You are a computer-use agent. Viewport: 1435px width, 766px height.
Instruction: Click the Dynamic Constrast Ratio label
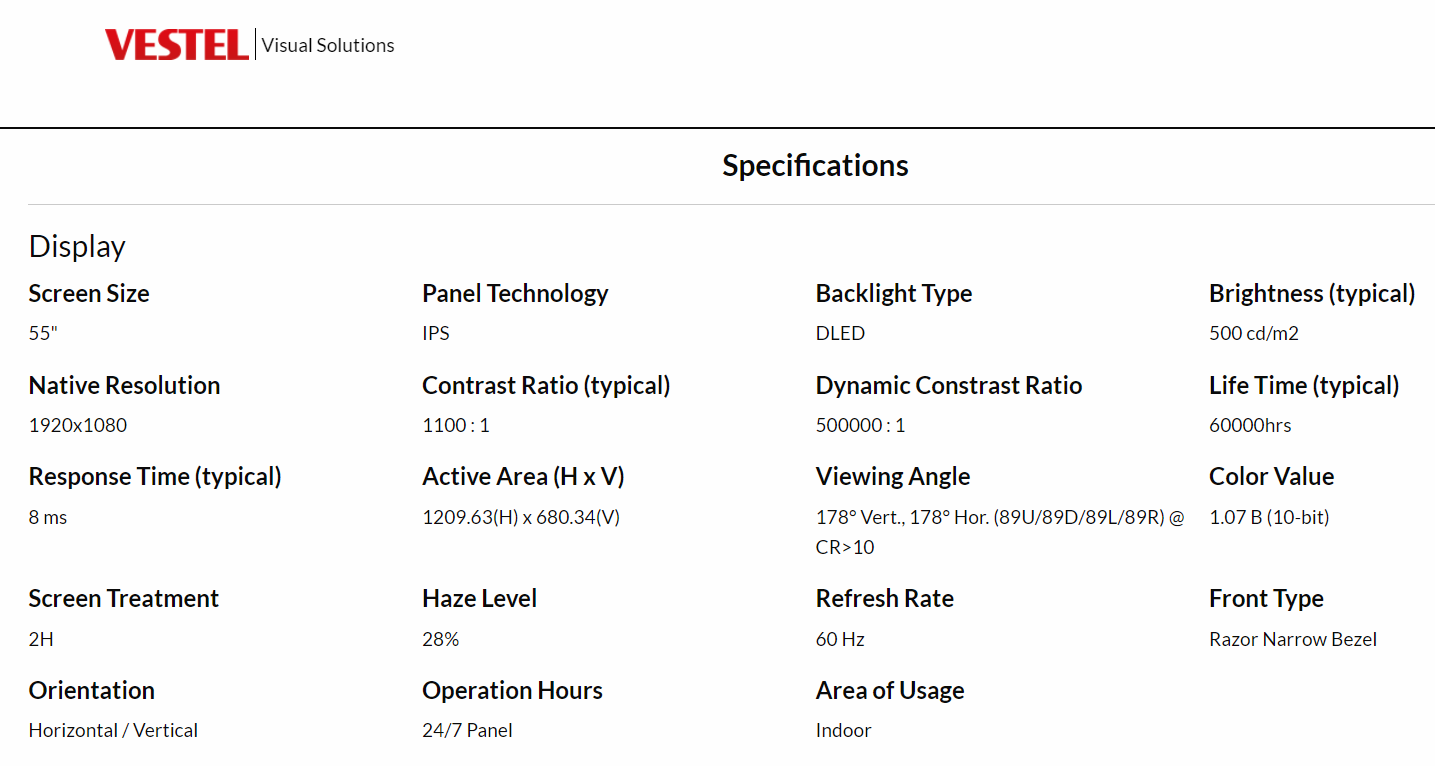(x=949, y=385)
